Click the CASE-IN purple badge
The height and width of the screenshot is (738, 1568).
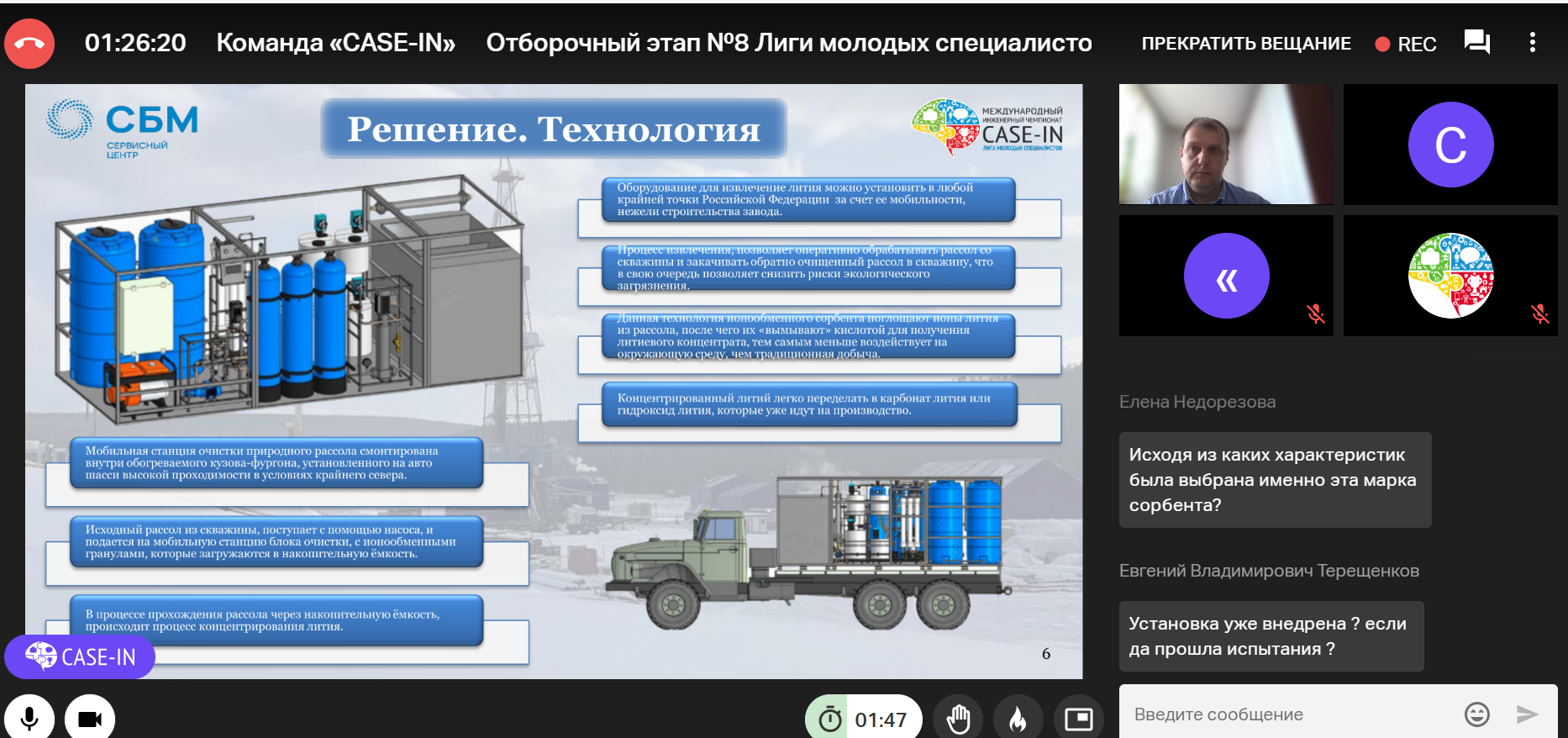pyautogui.click(x=80, y=656)
